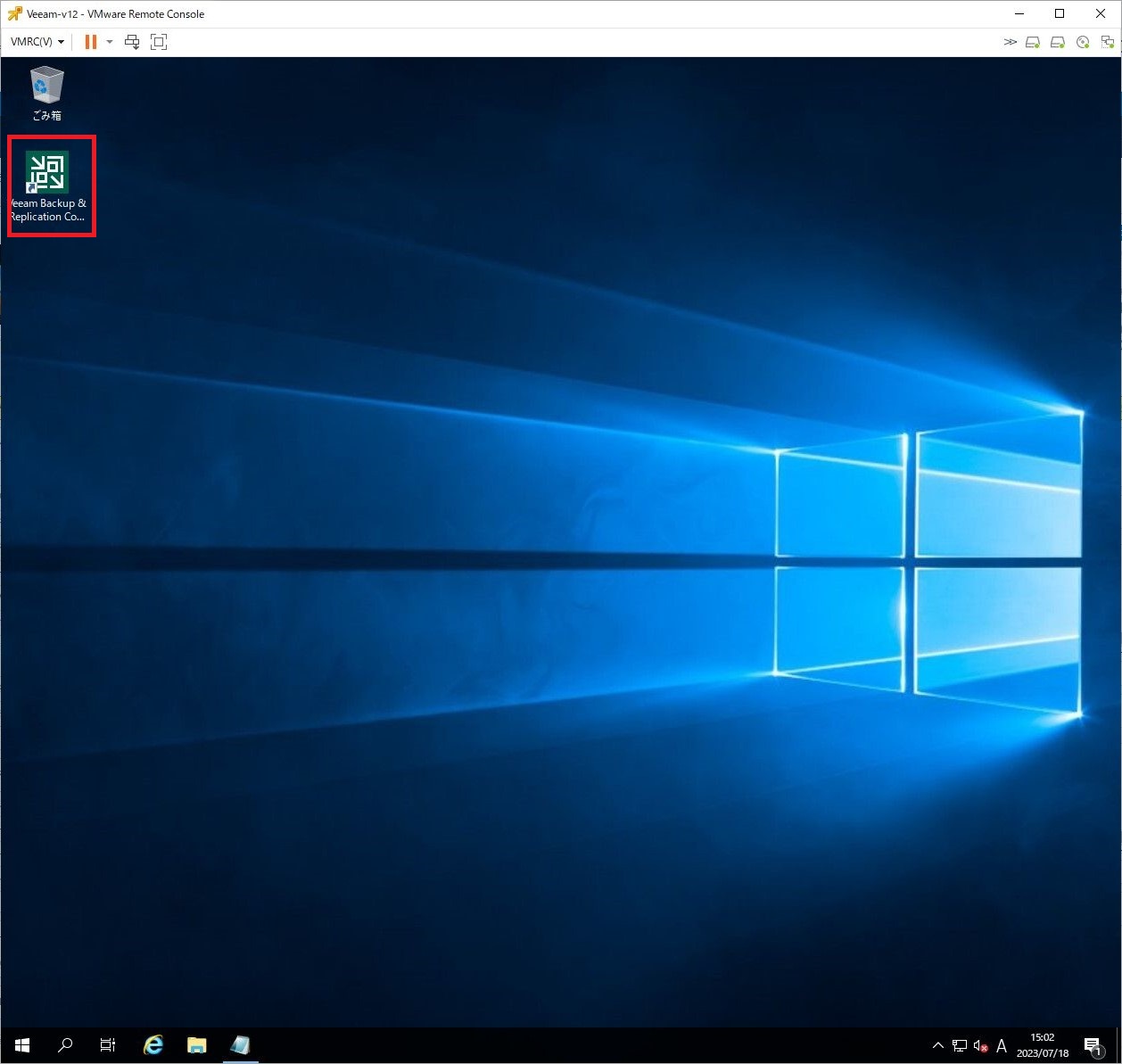Viewport: 1122px width, 1064px height.
Task: Open the Windows Start menu
Action: 22,1045
